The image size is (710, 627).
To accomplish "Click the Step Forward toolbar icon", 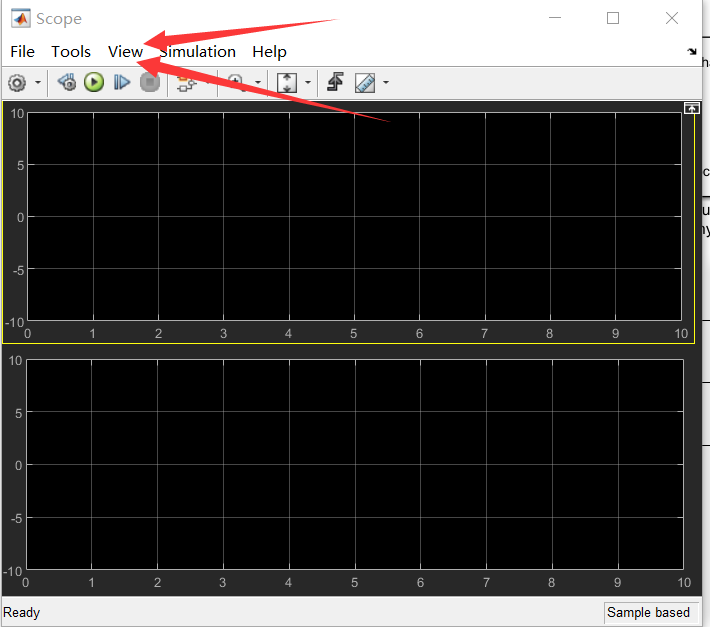I will [x=121, y=82].
